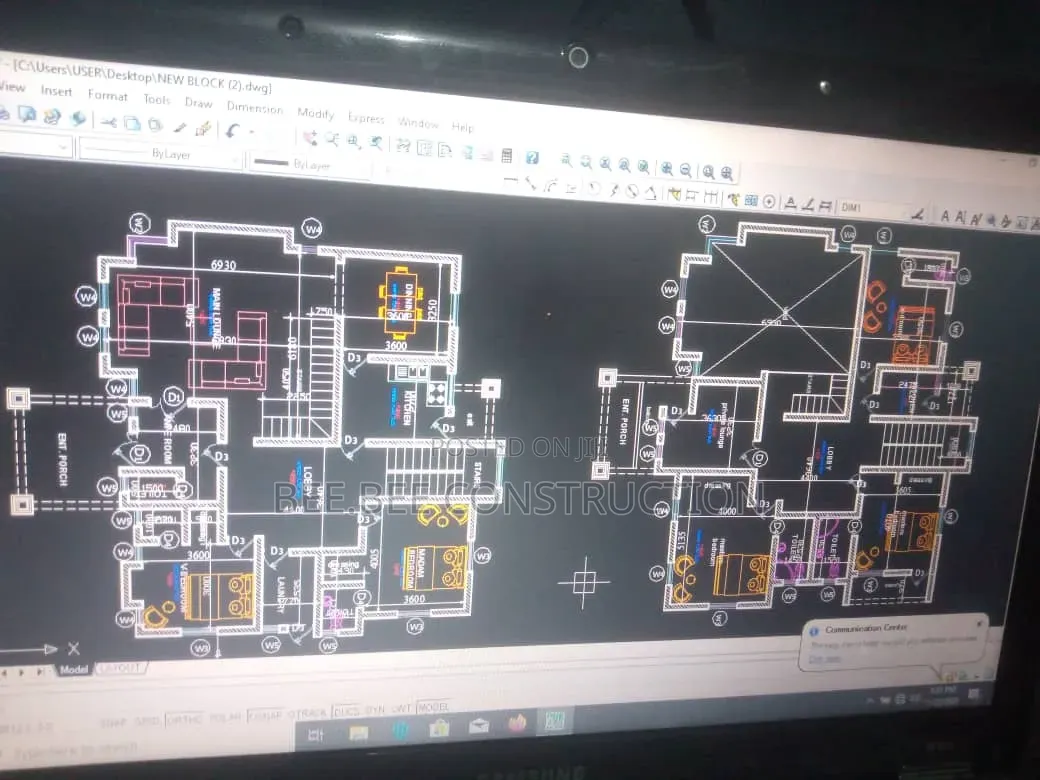The width and height of the screenshot is (1040, 780).
Task: Select the Linear dimension tool
Action: 510,181
